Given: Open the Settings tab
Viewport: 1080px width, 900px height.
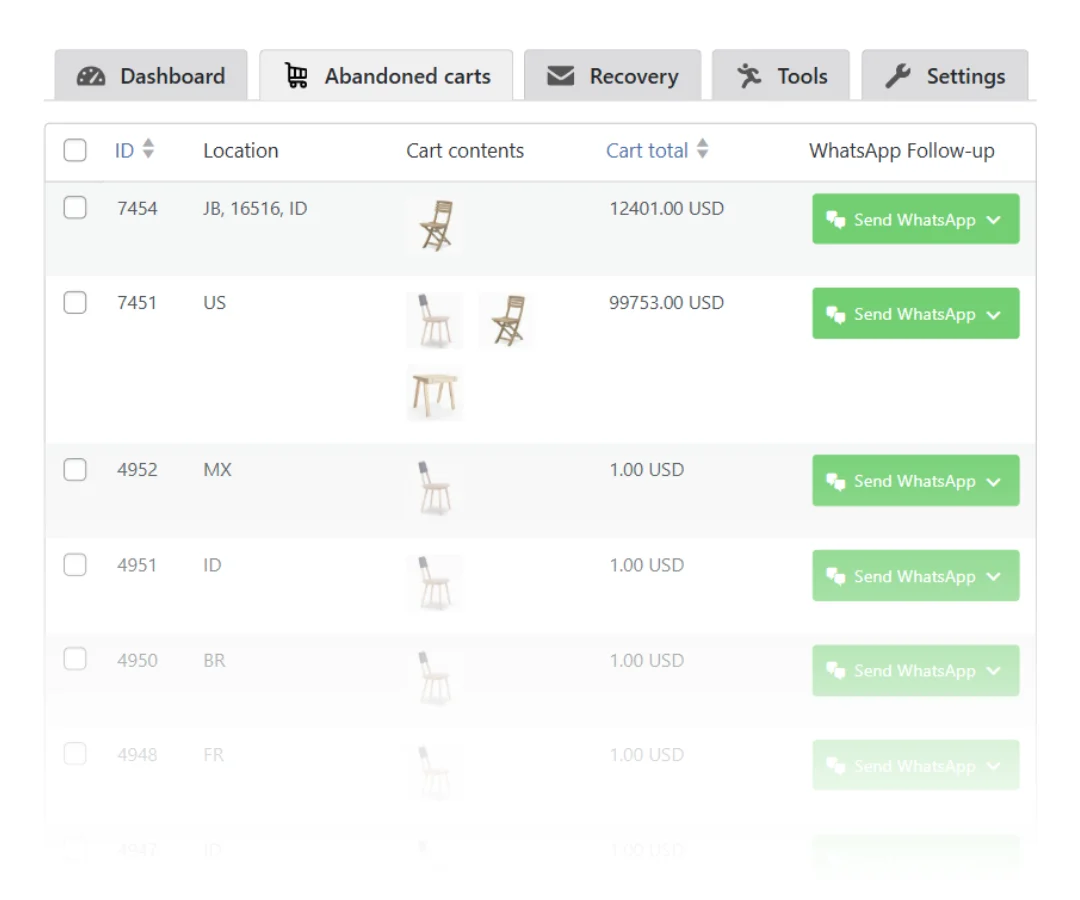Looking at the screenshot, I should coord(945,76).
